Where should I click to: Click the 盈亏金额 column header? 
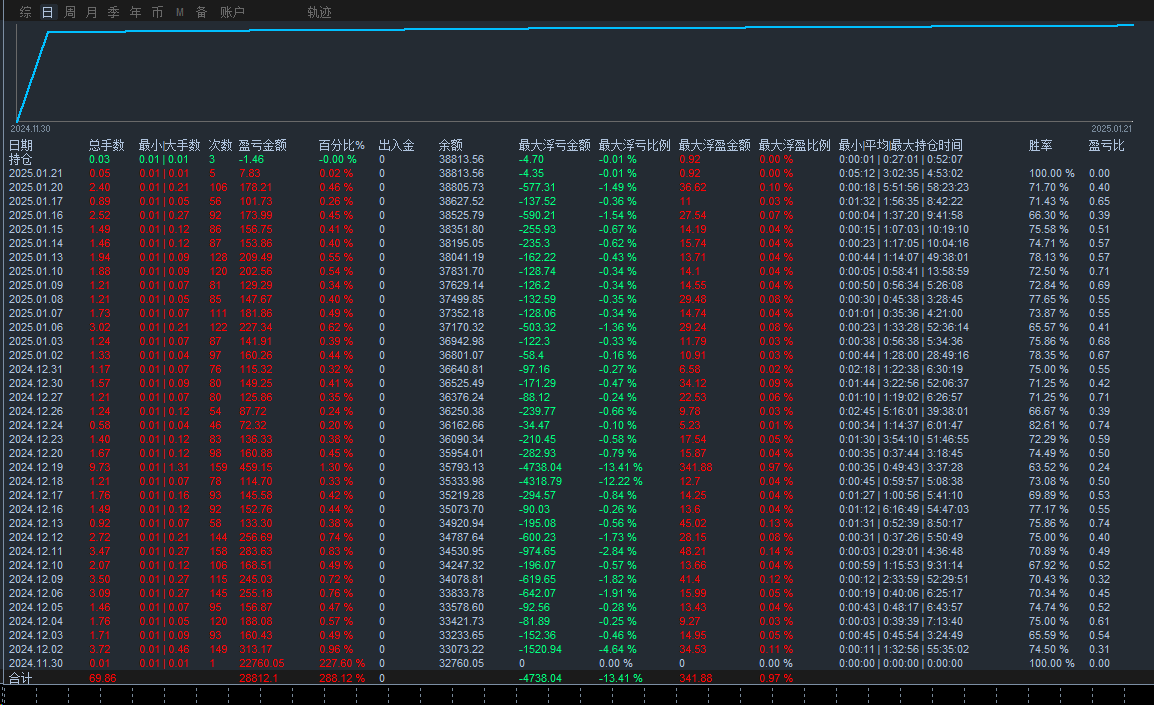[x=263, y=145]
